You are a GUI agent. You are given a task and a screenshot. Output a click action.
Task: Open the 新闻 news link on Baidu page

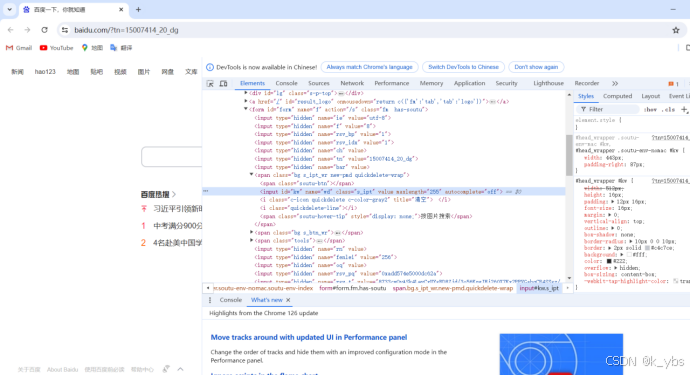click(x=17, y=72)
